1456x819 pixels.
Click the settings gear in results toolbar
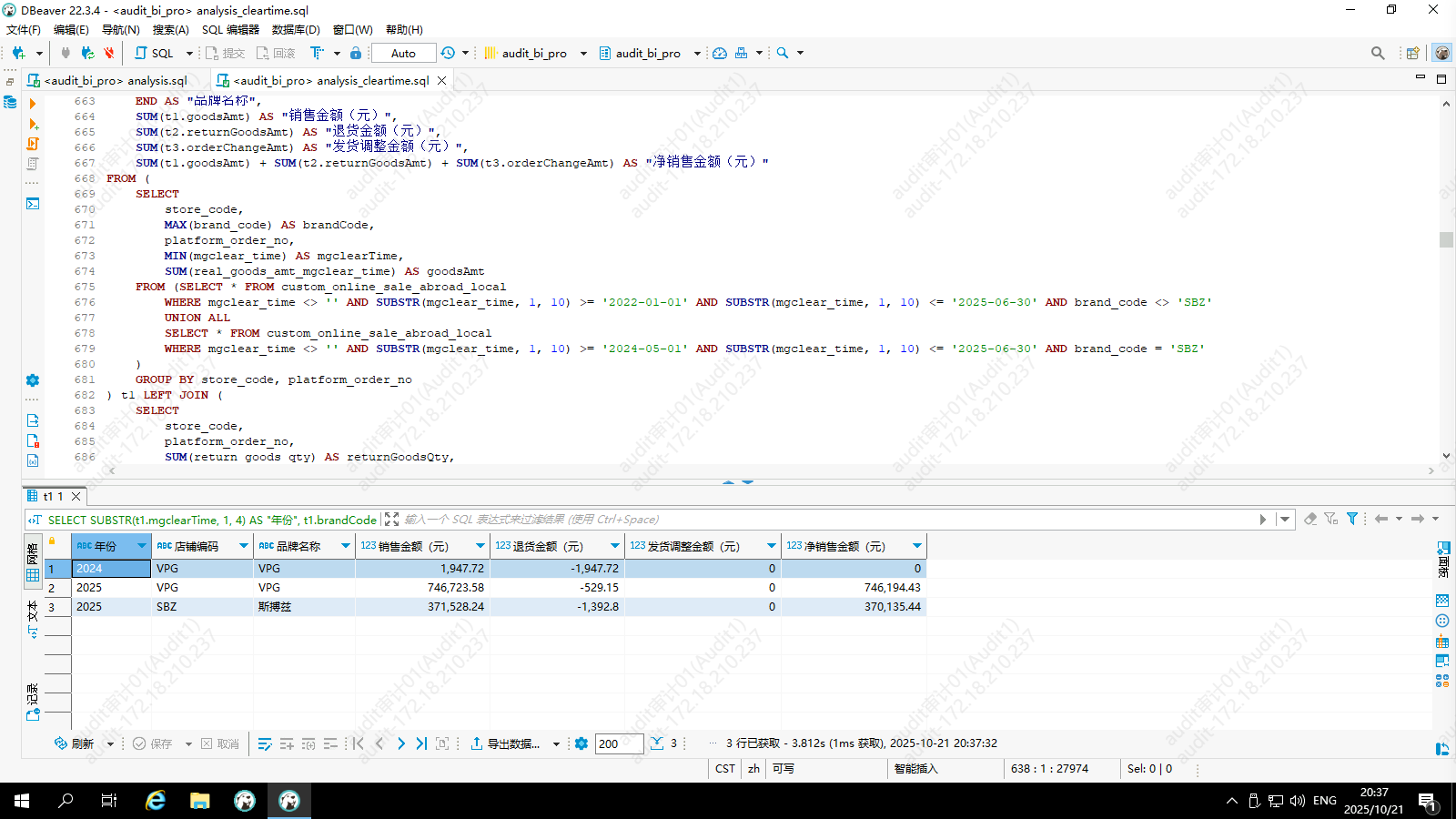[x=581, y=743]
